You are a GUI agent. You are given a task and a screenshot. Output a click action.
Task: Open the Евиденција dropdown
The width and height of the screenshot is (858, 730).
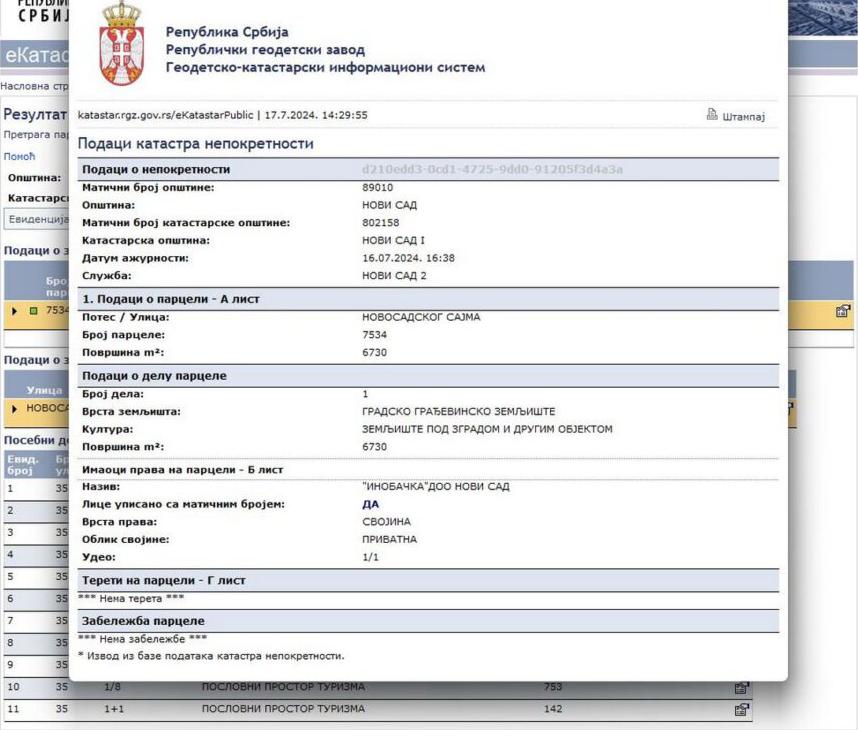(36, 219)
